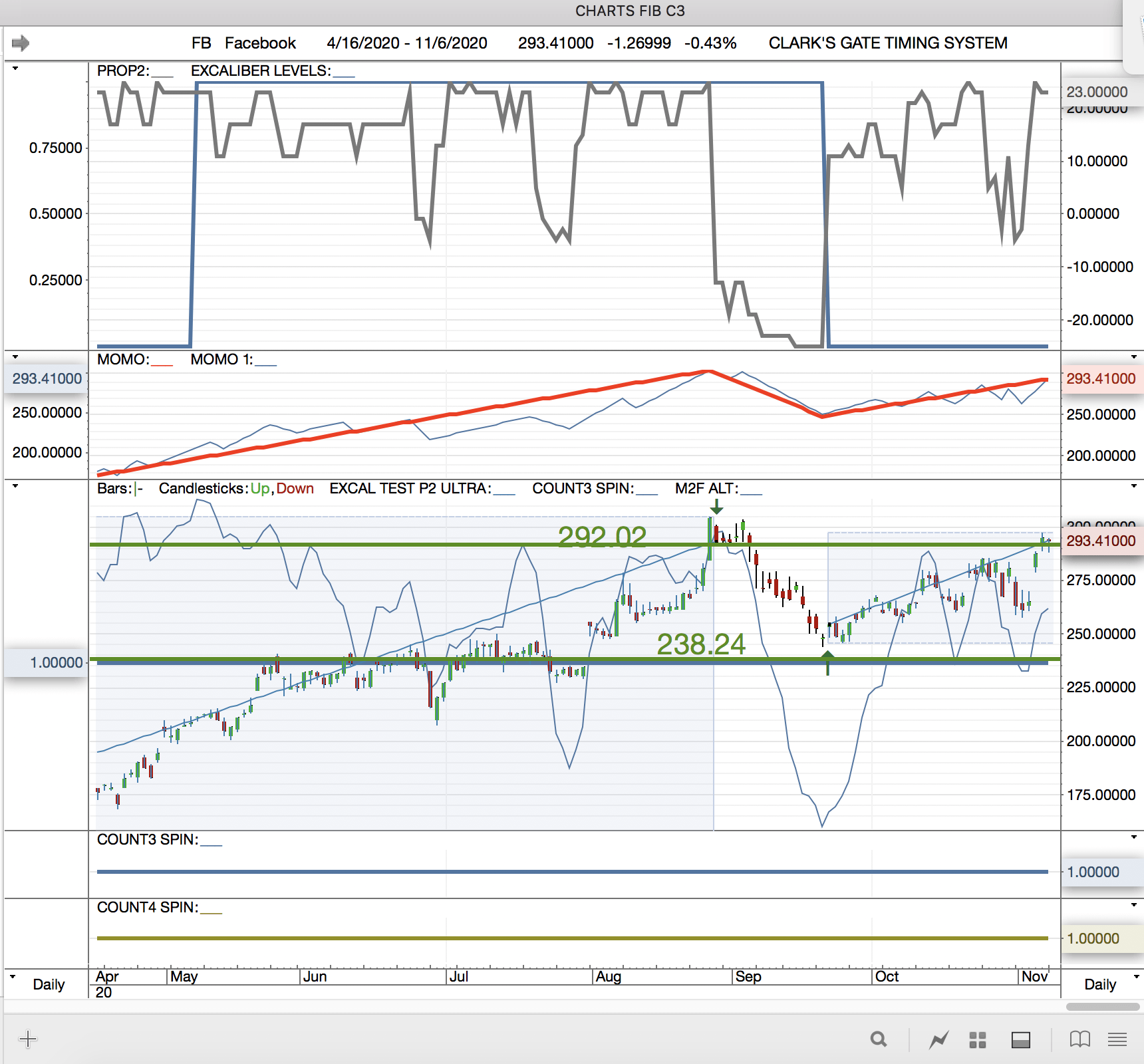Image resolution: width=1144 pixels, height=1064 pixels.
Task: Click the gray arrow icon beside FB
Action: click(x=21, y=43)
